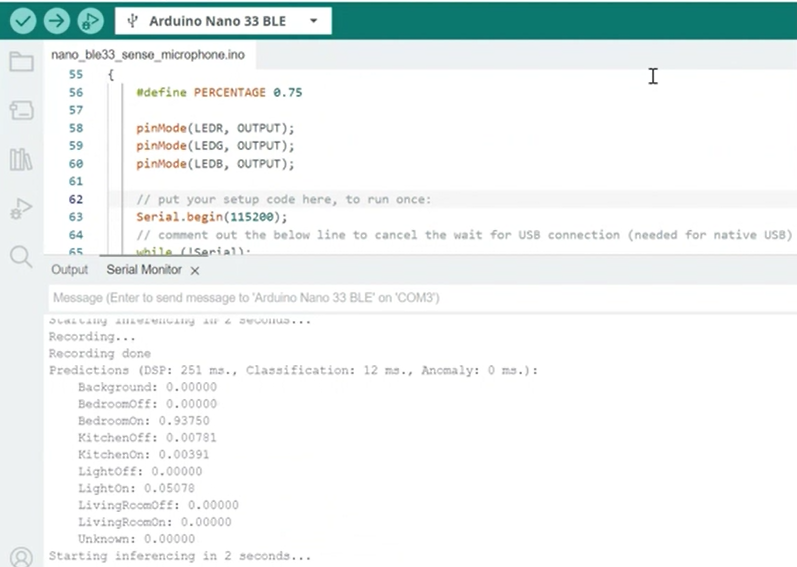Viewport: 797px width, 567px height.
Task: Start debugging from the top toolbar
Action: [90, 21]
